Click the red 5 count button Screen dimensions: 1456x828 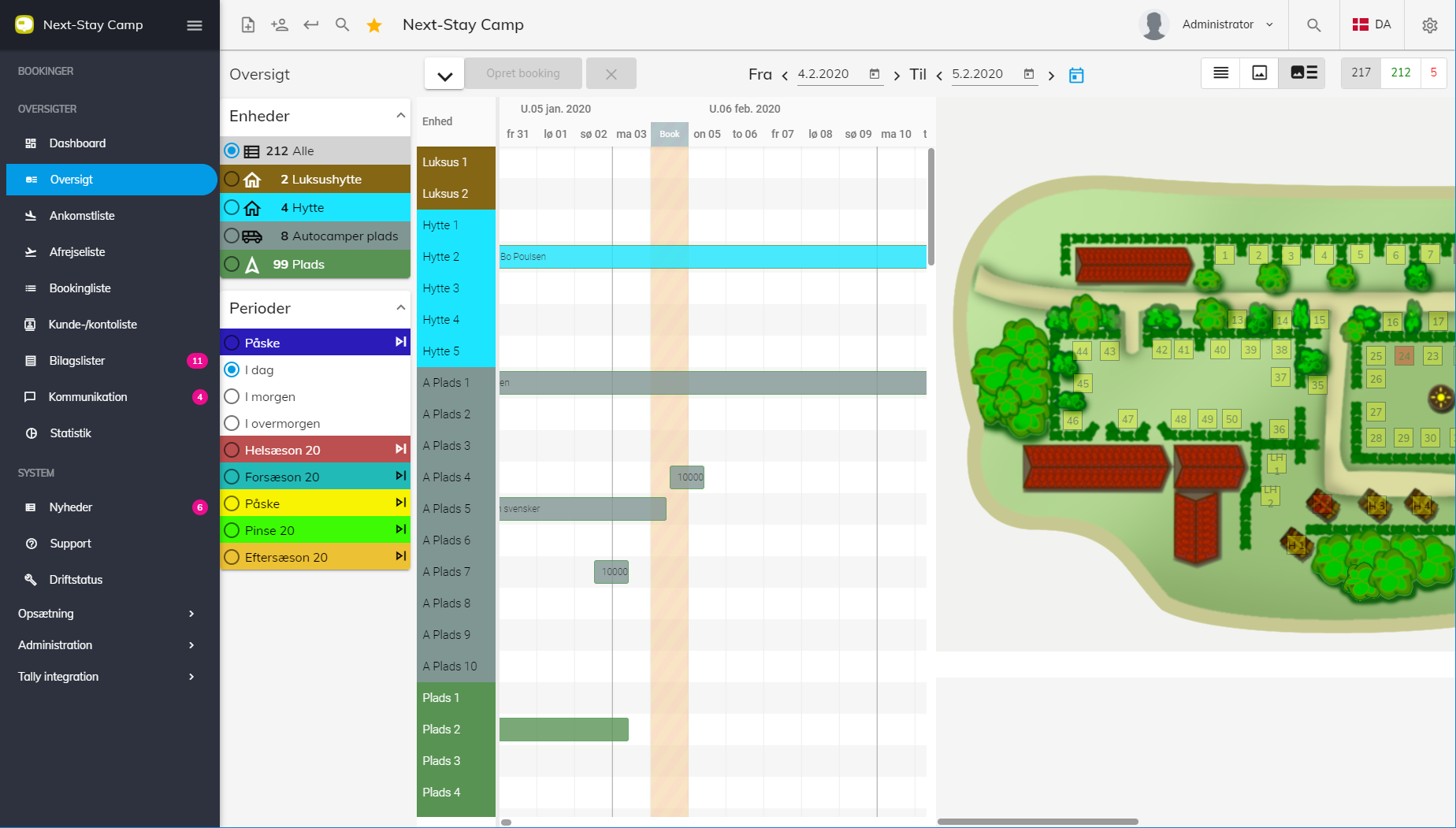(1433, 72)
